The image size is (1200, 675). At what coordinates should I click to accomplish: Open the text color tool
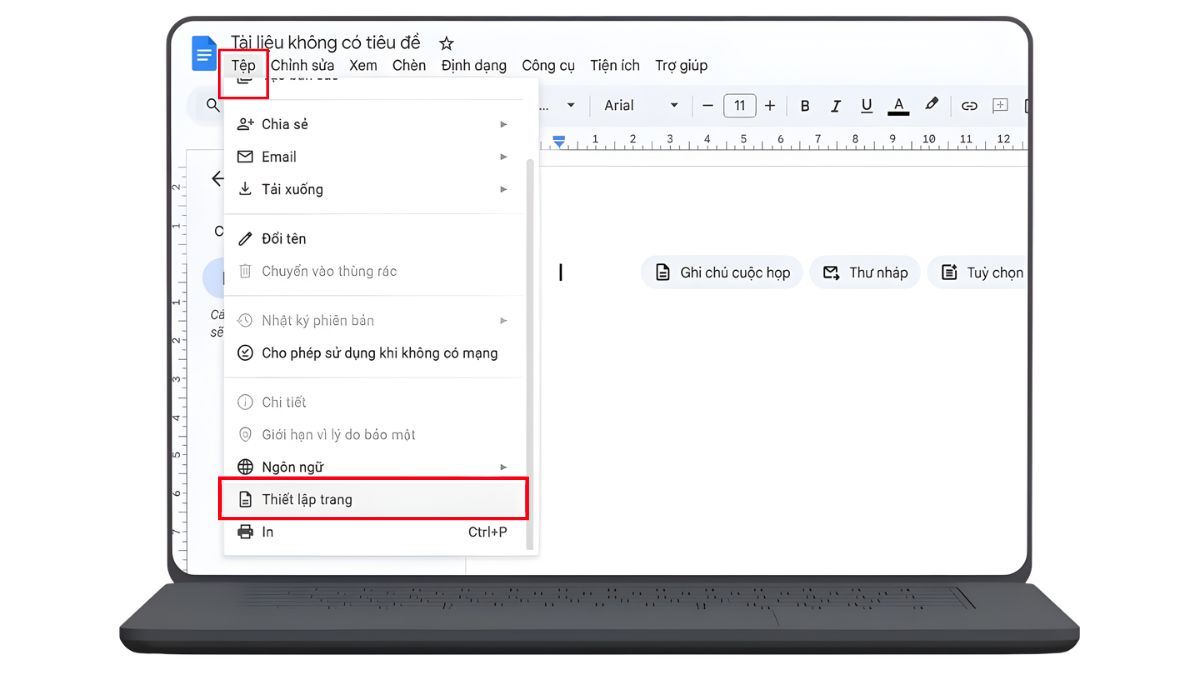tap(898, 105)
